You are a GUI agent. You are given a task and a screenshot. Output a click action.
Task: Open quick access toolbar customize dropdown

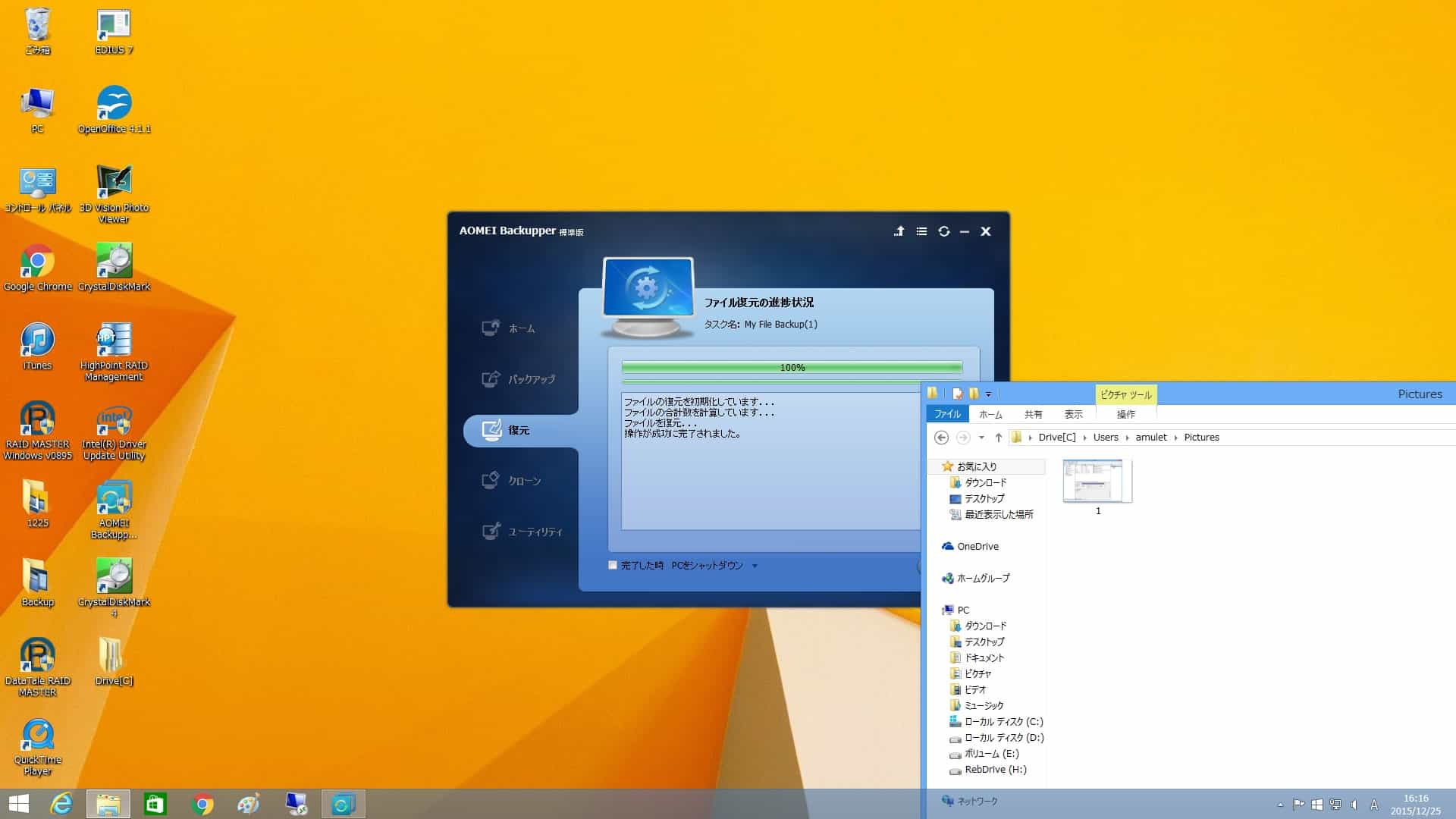coord(988,394)
